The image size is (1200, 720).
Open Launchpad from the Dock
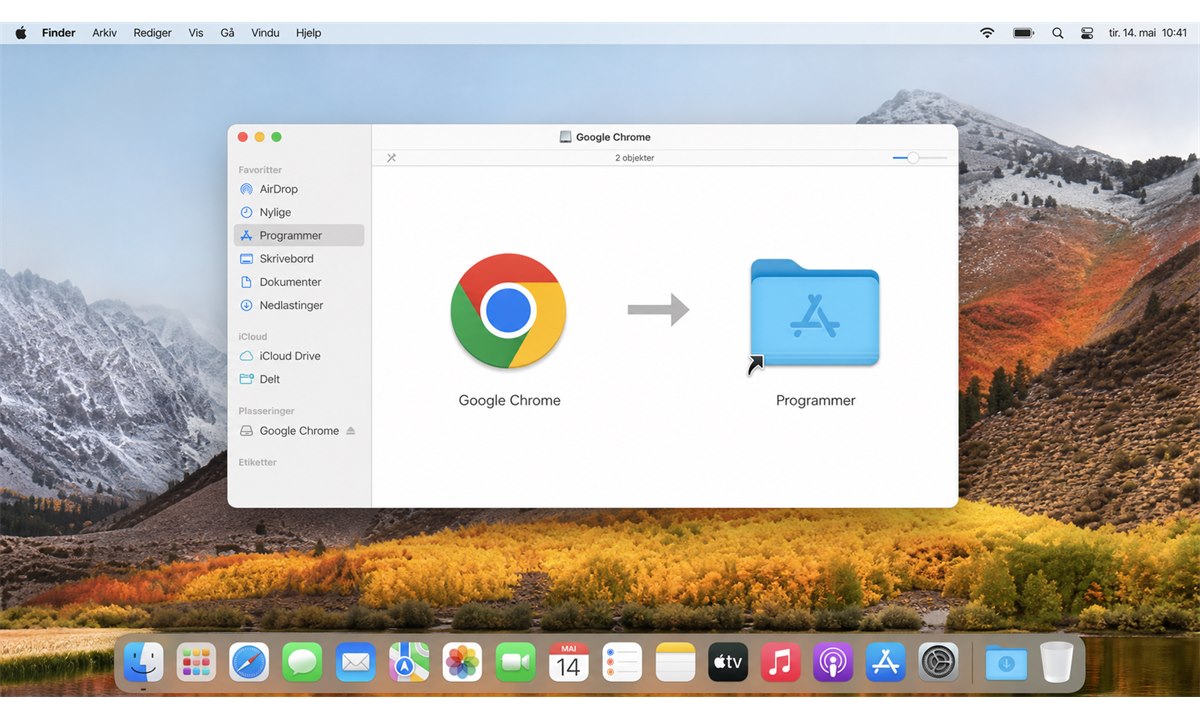coord(197,662)
